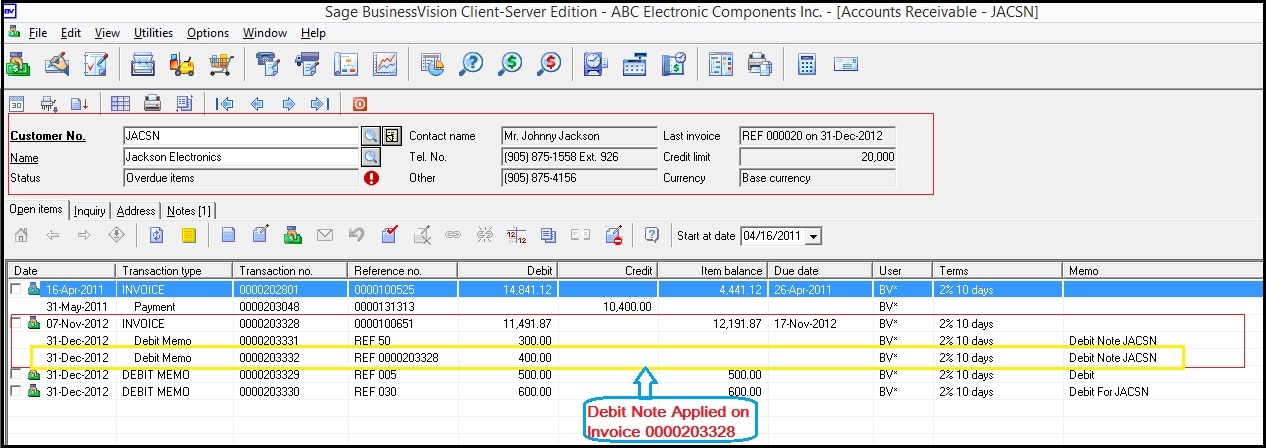
Task: Open the cash receipts money icon in main toolbar
Action: point(20,64)
